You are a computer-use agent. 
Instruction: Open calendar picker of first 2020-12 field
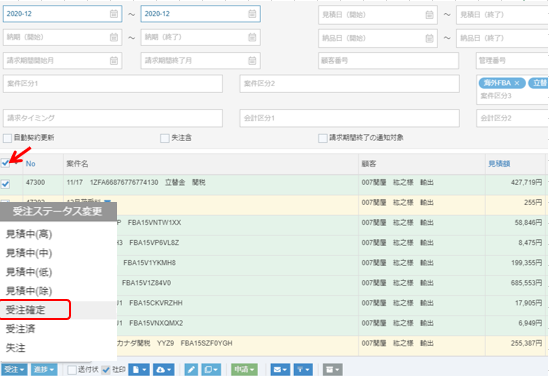coord(114,14)
